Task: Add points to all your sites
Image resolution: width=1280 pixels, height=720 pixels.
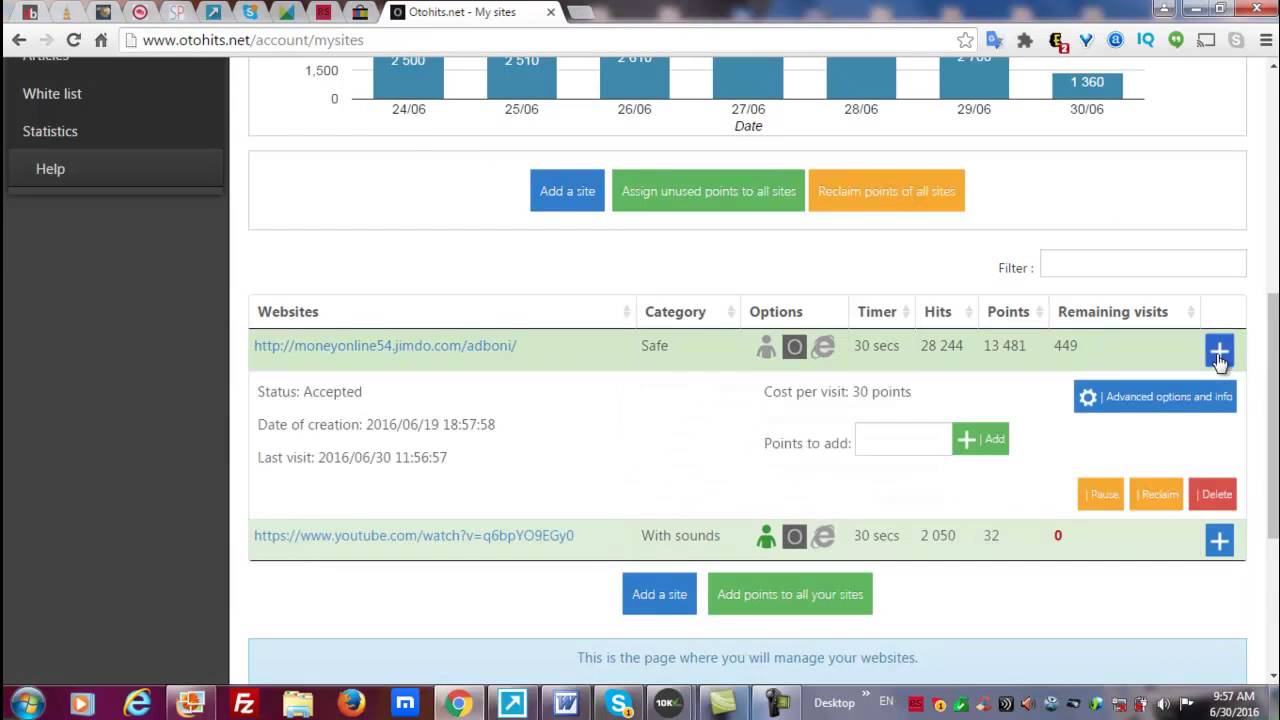Action: (790, 594)
